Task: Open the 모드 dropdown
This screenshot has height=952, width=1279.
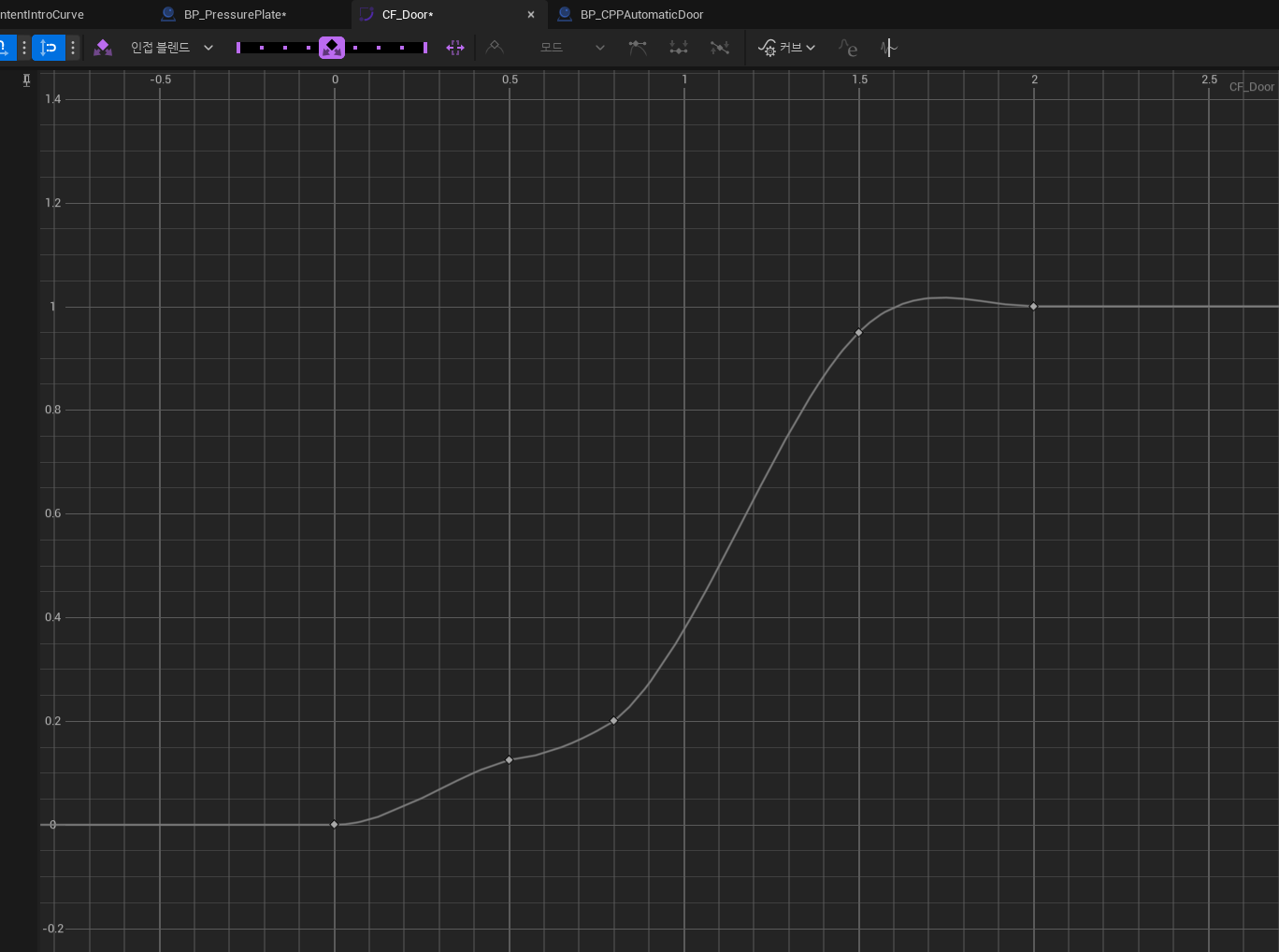Action: (x=572, y=48)
